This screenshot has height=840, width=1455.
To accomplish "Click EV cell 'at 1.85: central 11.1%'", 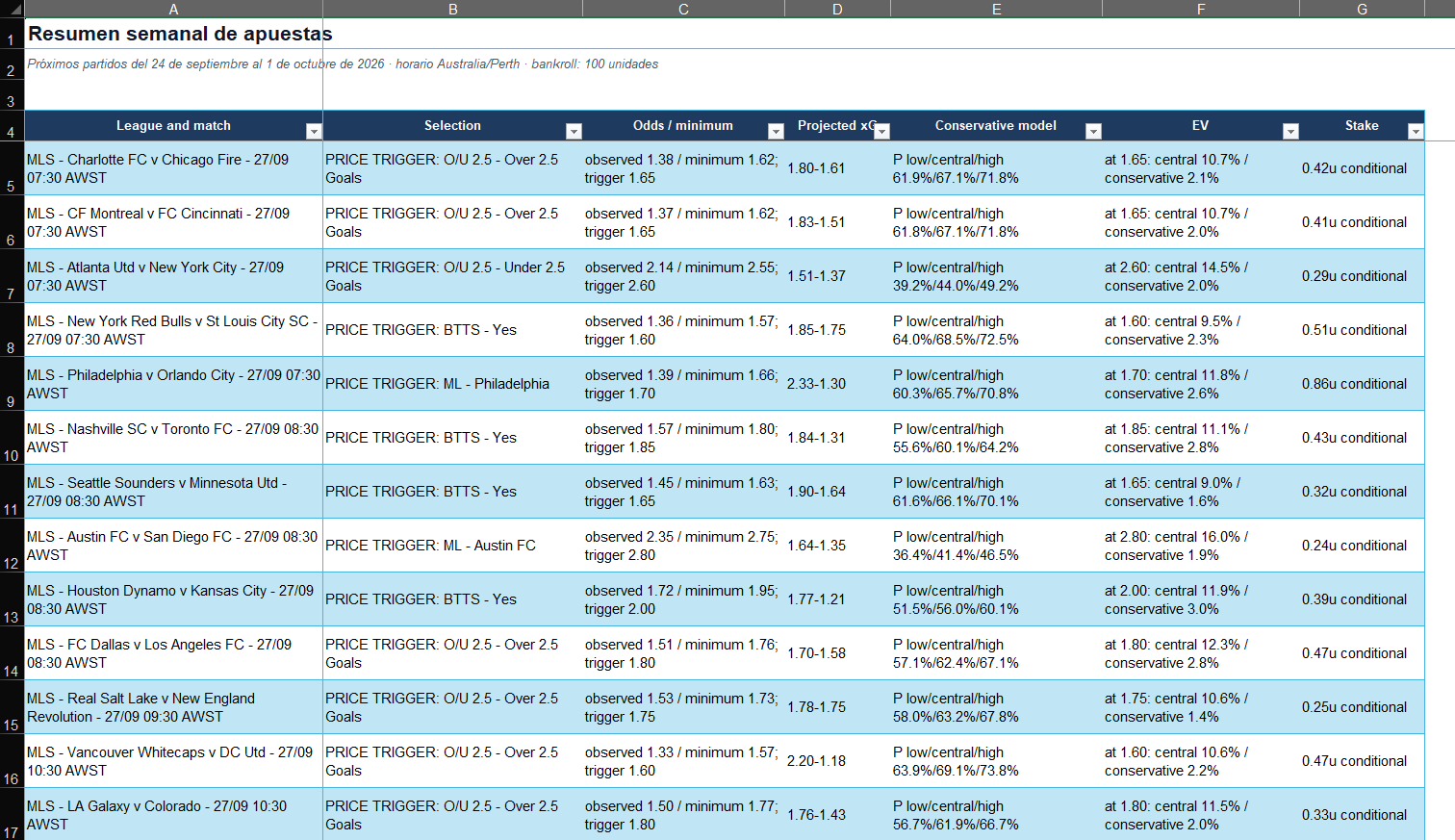I will click(1201, 438).
